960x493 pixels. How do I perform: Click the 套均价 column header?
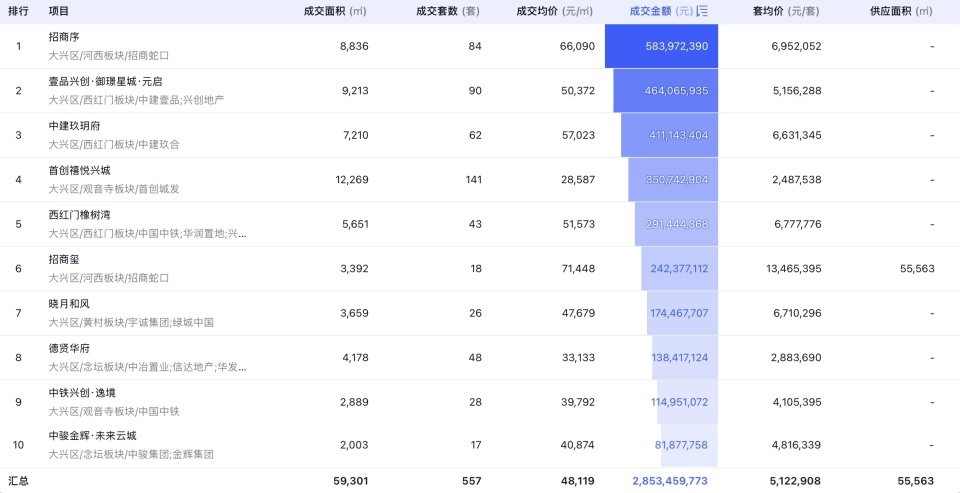(x=785, y=11)
